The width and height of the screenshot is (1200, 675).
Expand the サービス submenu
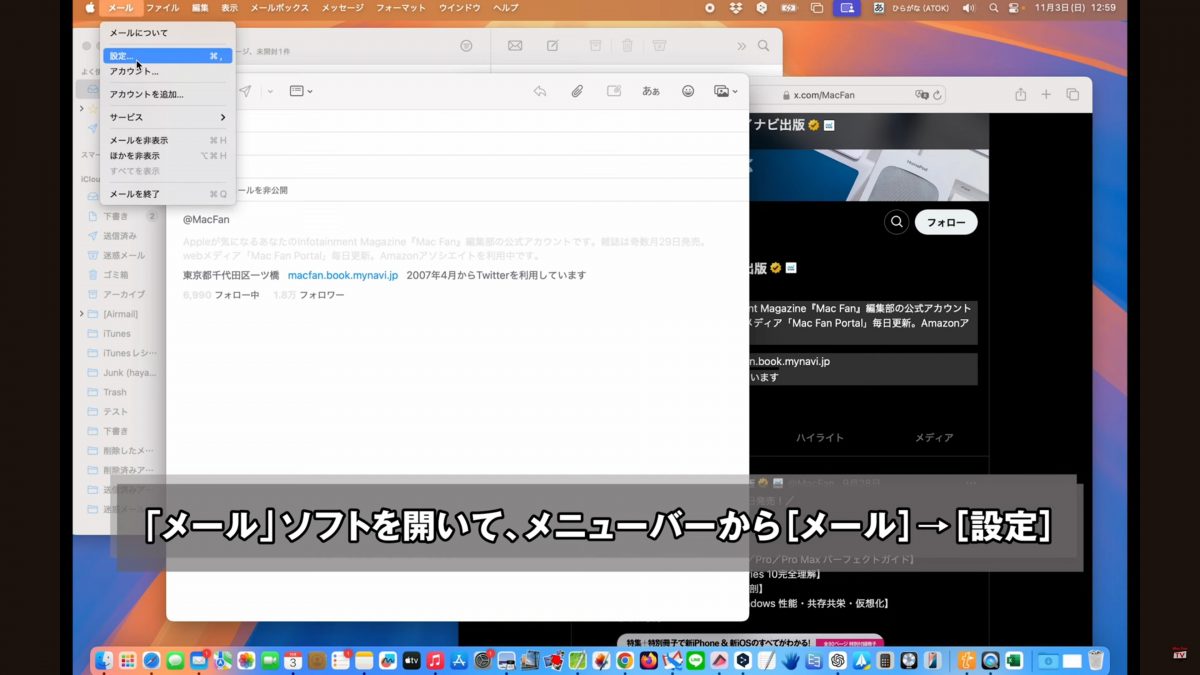168,117
